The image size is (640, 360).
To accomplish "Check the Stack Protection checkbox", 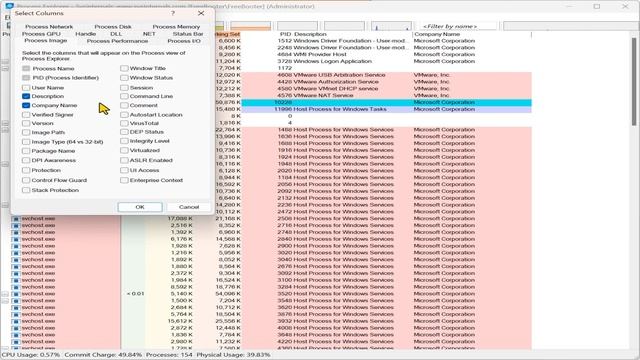I will click(x=26, y=190).
